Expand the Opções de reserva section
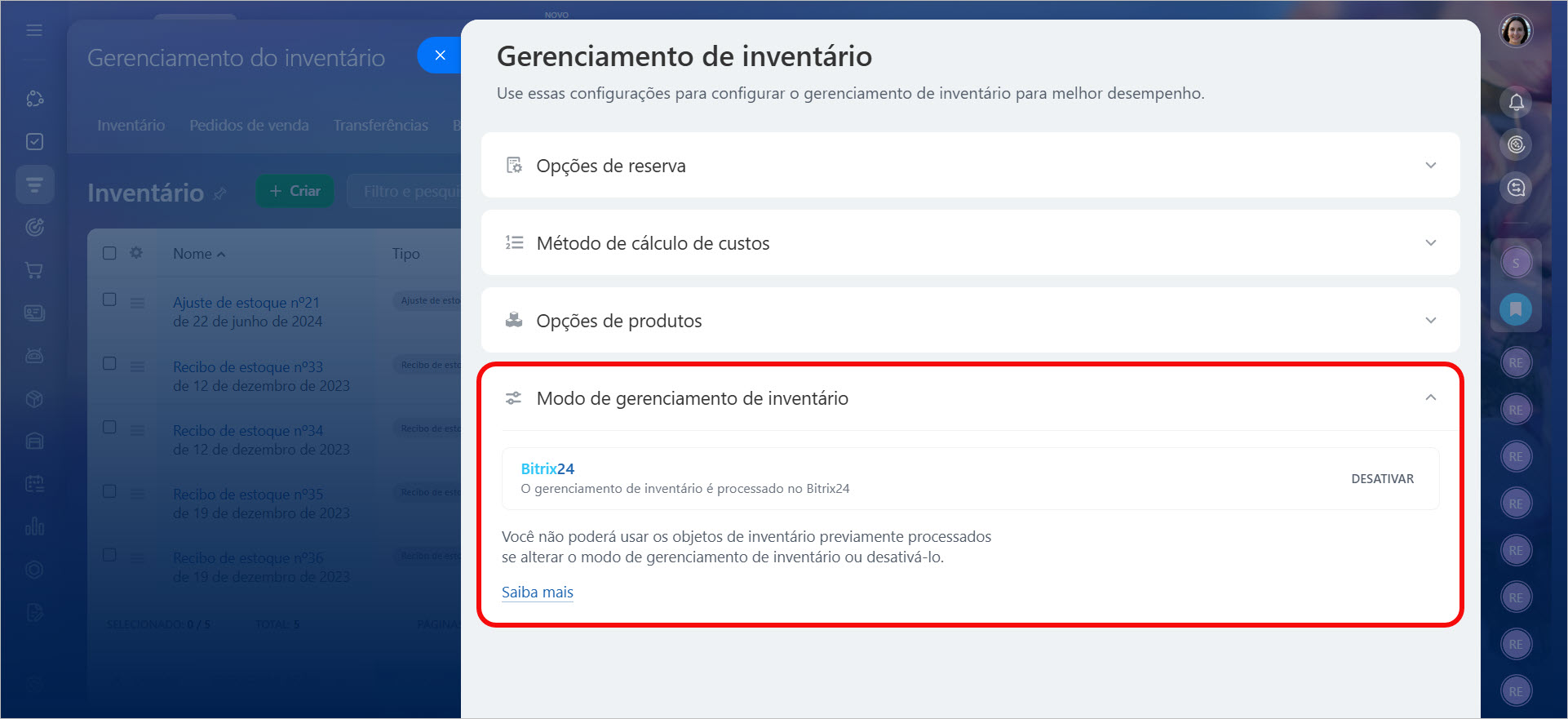Viewport: 1568px width, 719px height. [x=970, y=165]
